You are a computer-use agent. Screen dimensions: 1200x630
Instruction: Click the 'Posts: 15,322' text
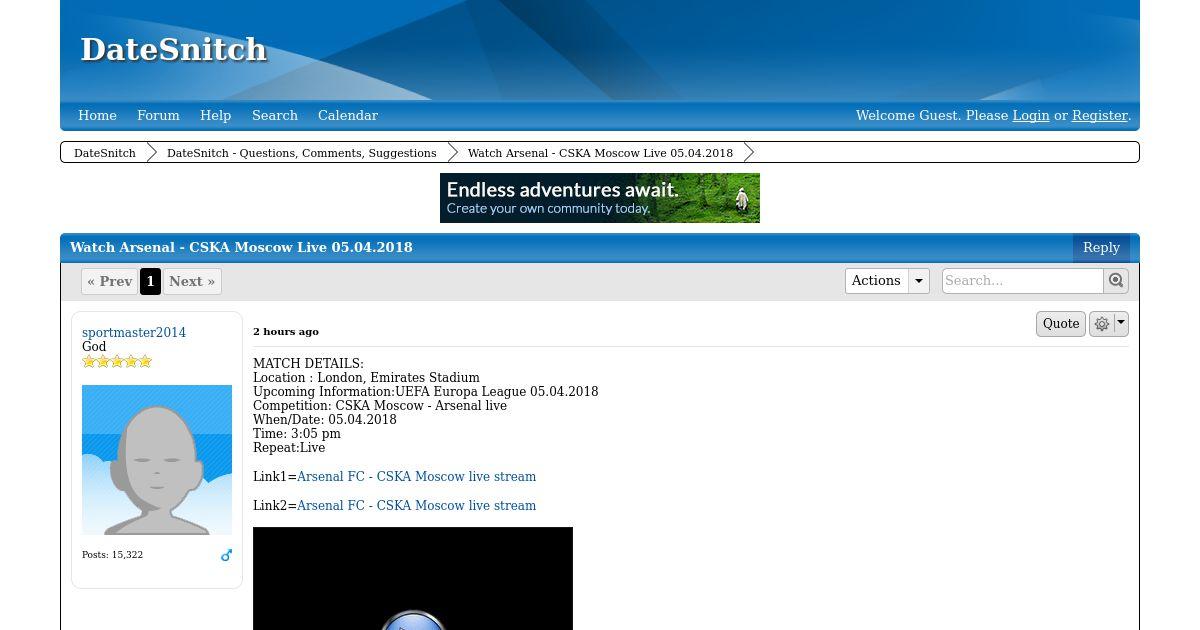[112, 555]
